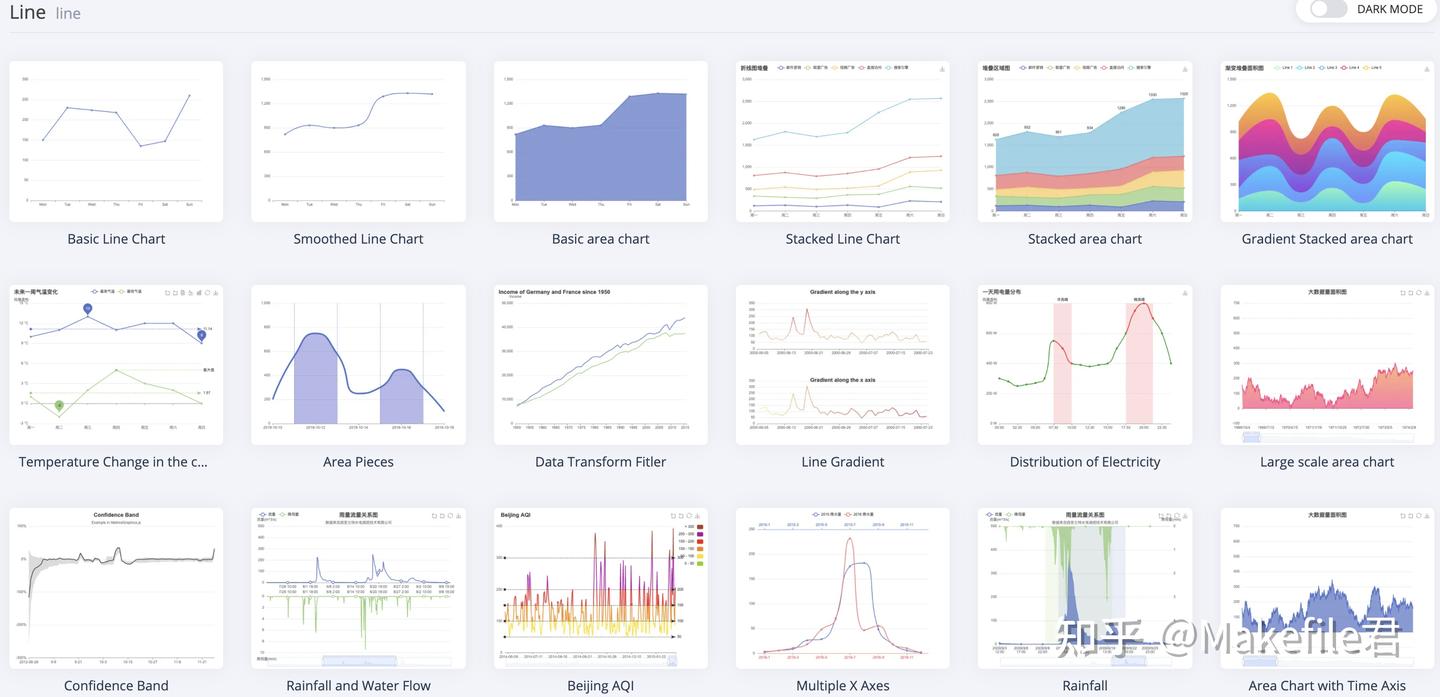Image resolution: width=1440 pixels, height=697 pixels.
Task: Open the Basic Line Chart example
Action: click(116, 140)
